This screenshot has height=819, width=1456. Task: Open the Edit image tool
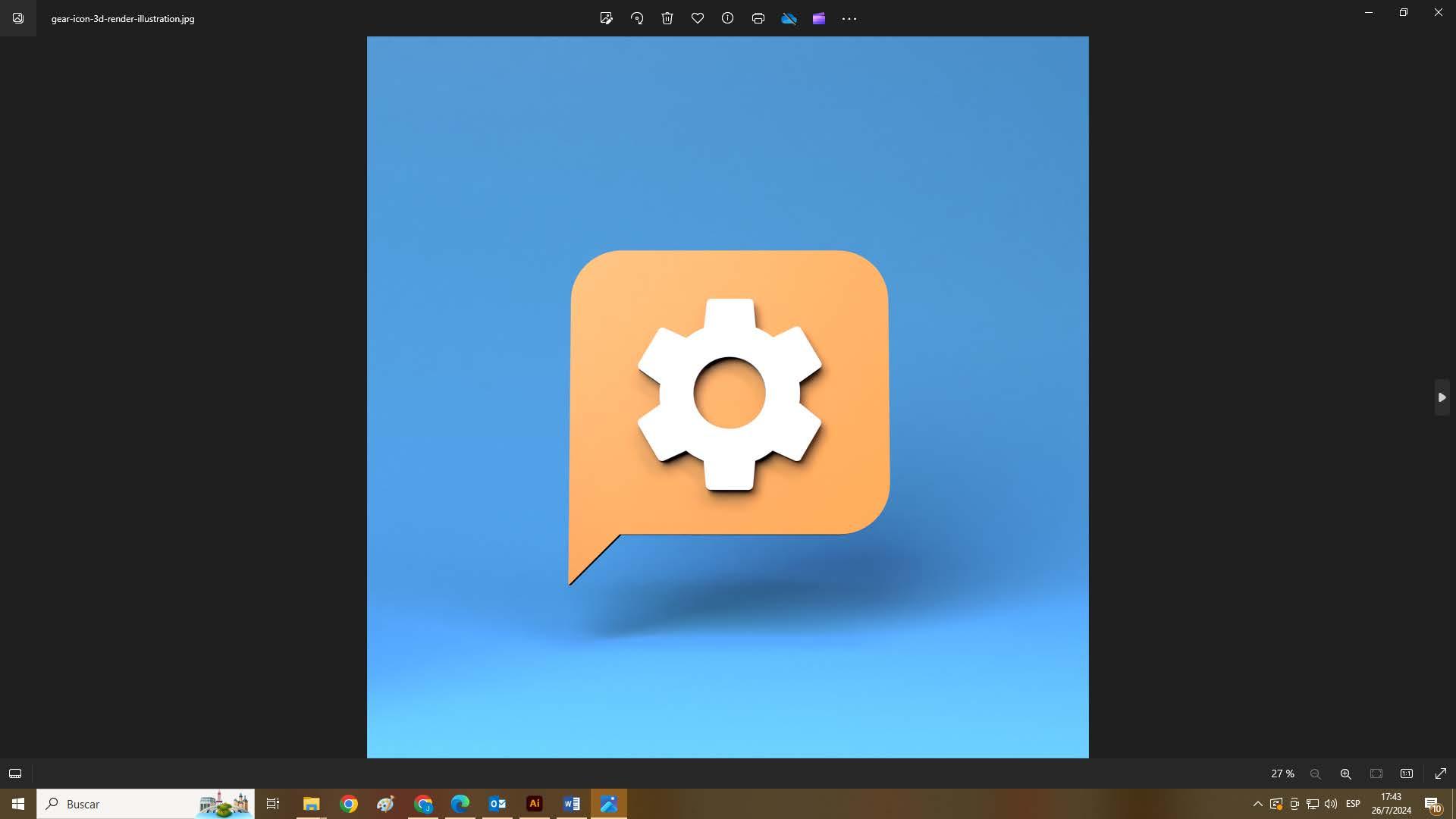point(606,18)
